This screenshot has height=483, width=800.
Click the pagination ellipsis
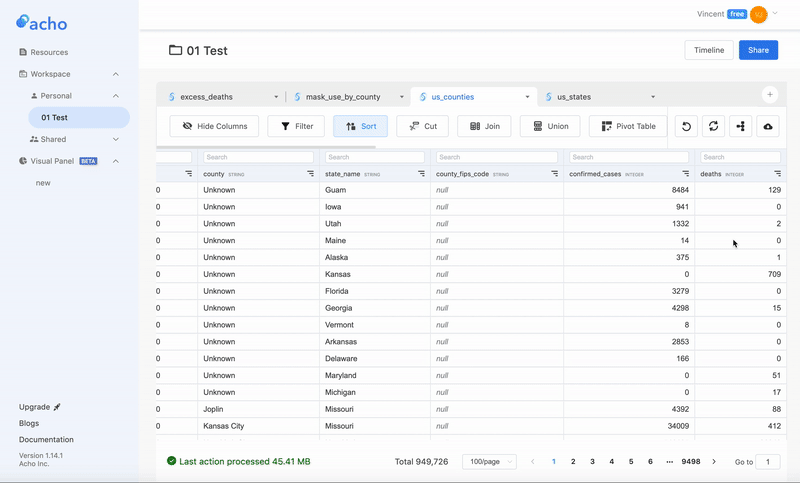click(x=669, y=462)
